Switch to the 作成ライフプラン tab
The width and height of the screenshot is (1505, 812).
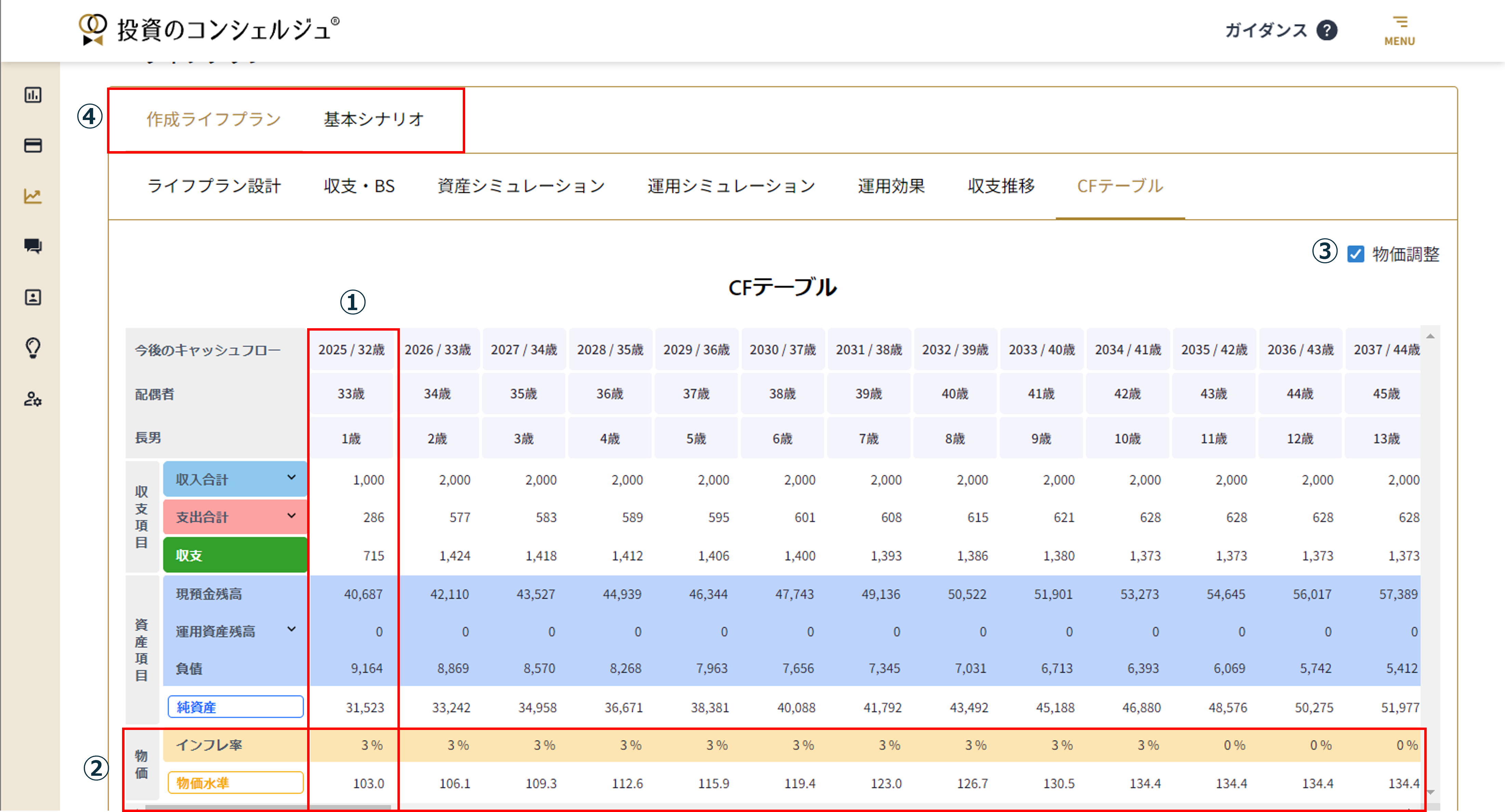(x=214, y=119)
